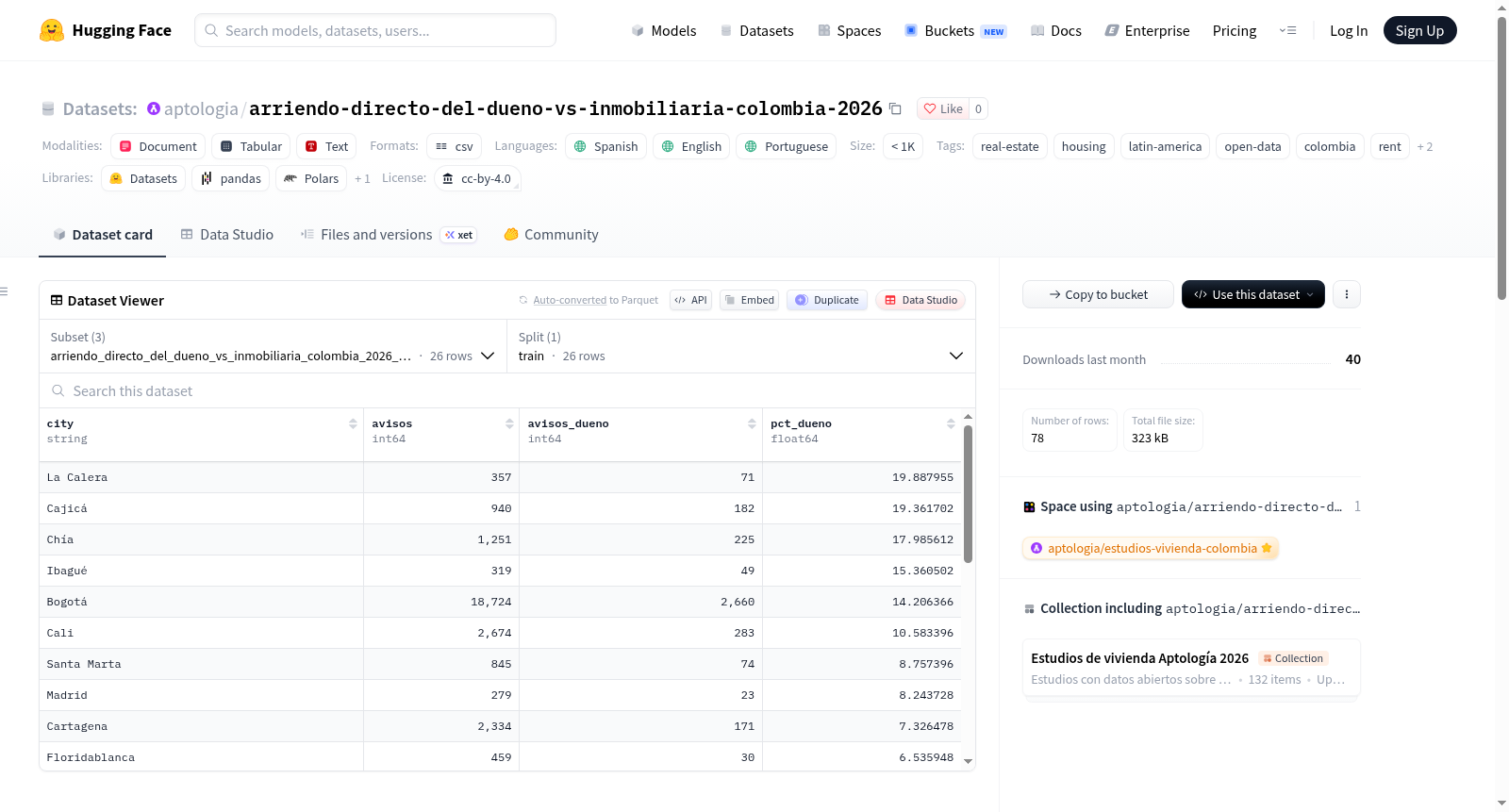Click the Copy to bucket button
The width and height of the screenshot is (1509, 812).
point(1098,294)
